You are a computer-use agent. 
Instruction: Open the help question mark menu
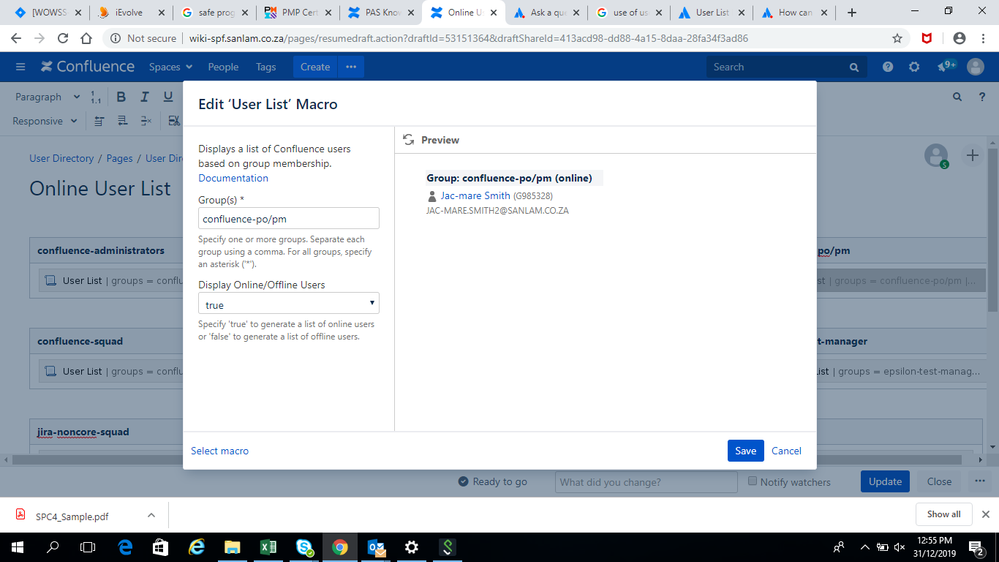click(x=888, y=67)
